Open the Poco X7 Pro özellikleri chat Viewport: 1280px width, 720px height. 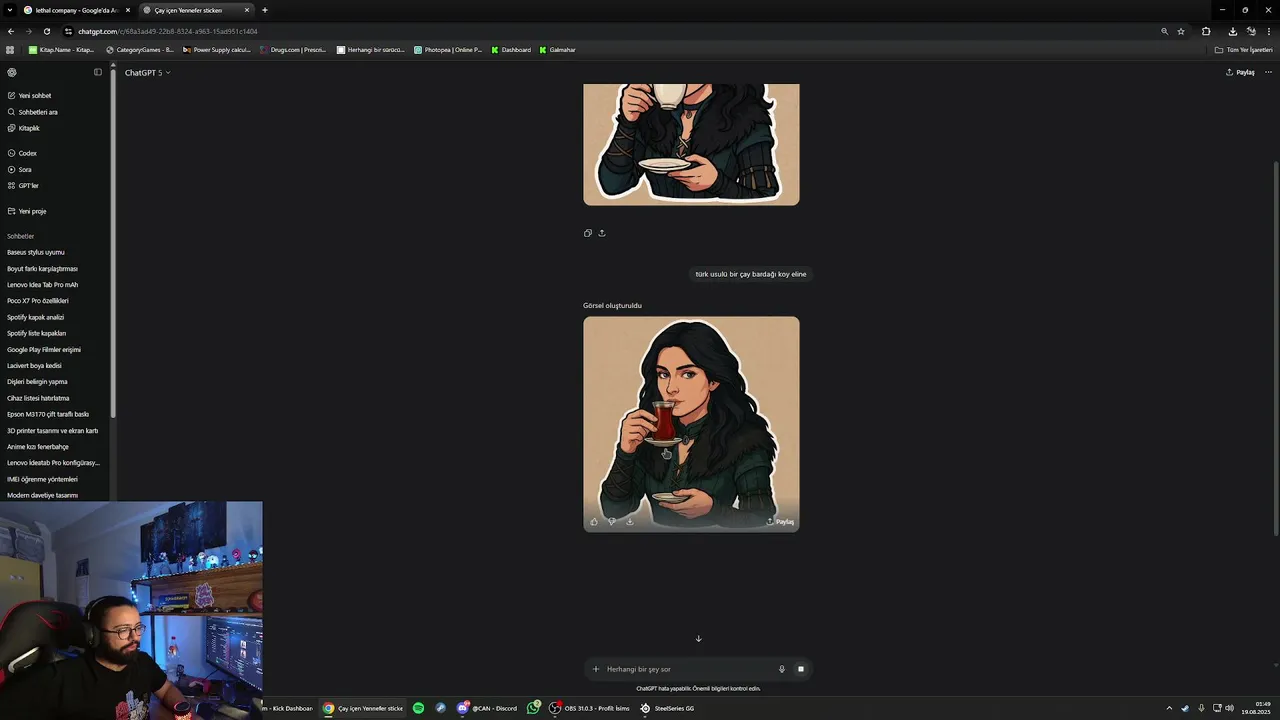38,301
